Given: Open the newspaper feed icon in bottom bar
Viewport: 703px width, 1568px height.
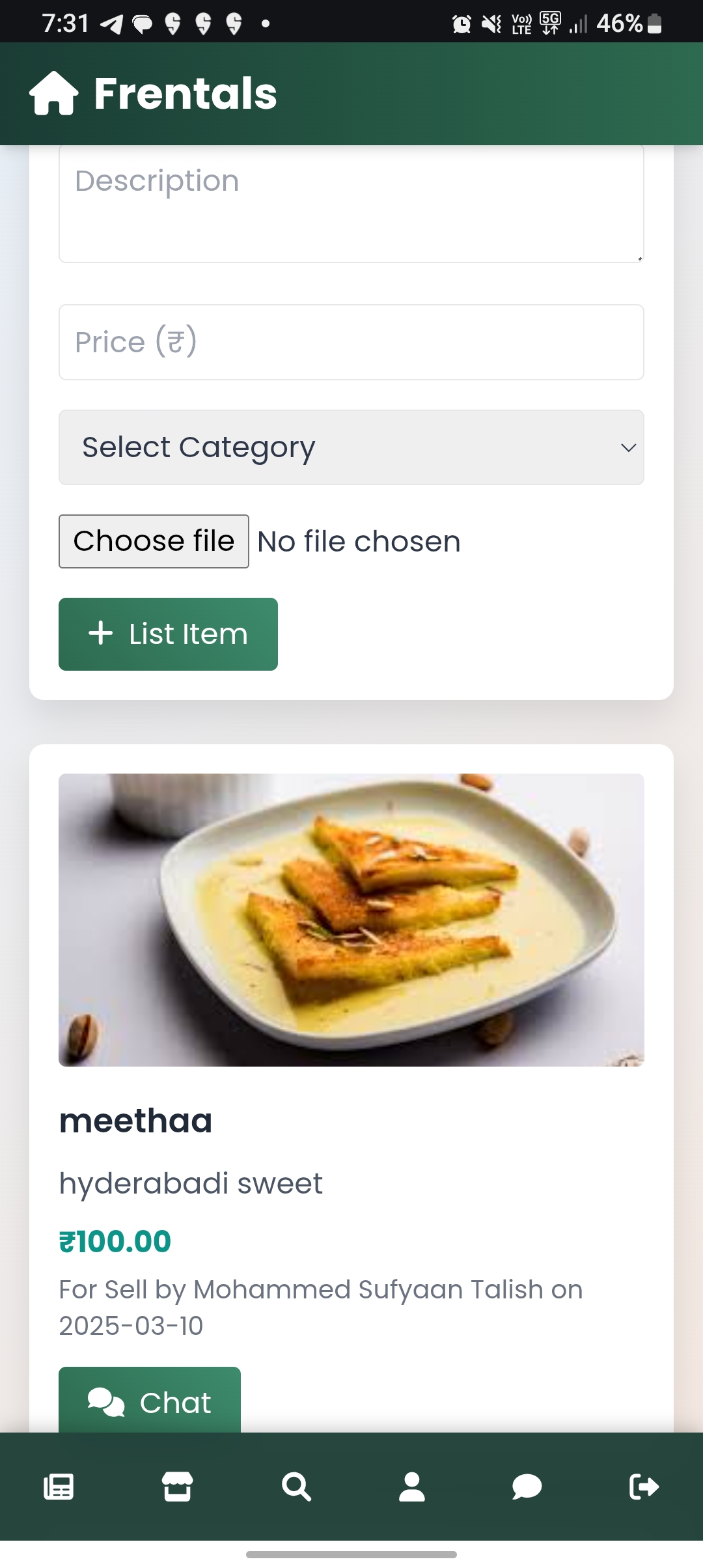Looking at the screenshot, I should pyautogui.click(x=59, y=1487).
